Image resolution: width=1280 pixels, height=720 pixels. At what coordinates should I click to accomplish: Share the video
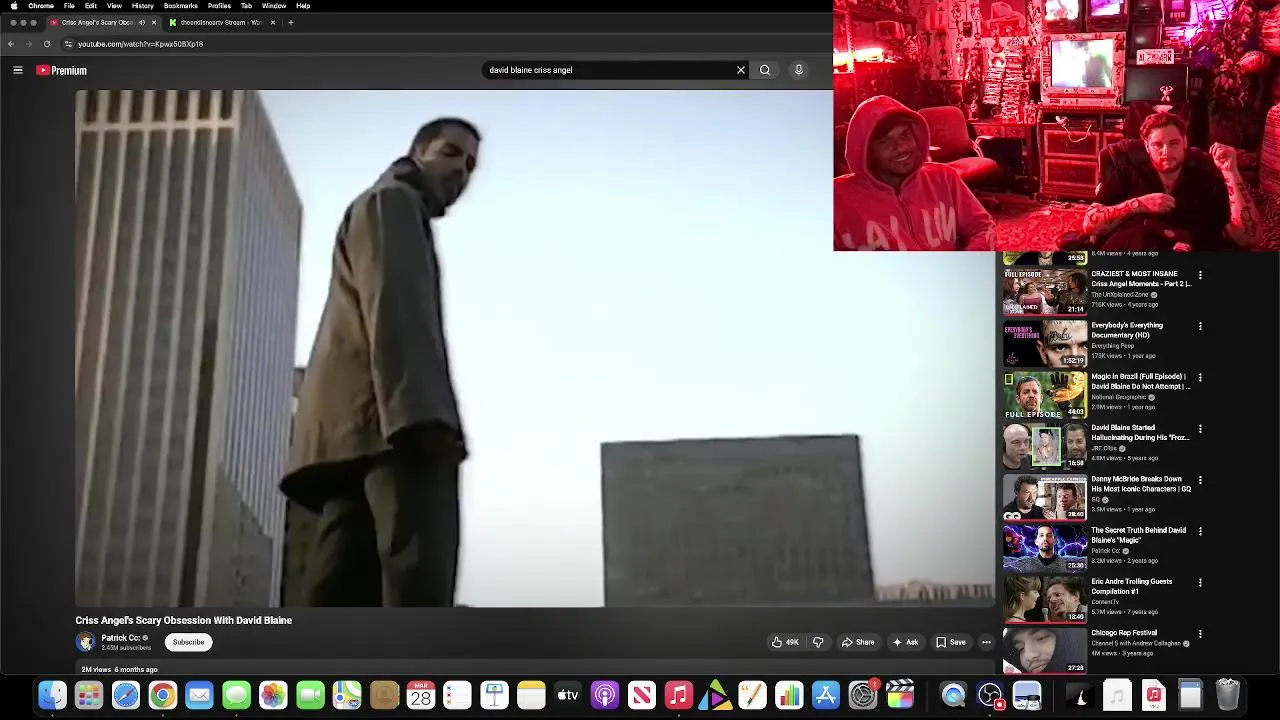pos(858,642)
